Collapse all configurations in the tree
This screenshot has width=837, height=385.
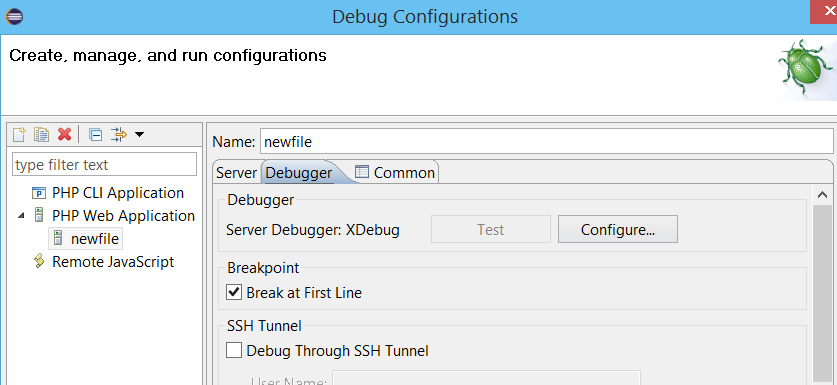[96, 135]
